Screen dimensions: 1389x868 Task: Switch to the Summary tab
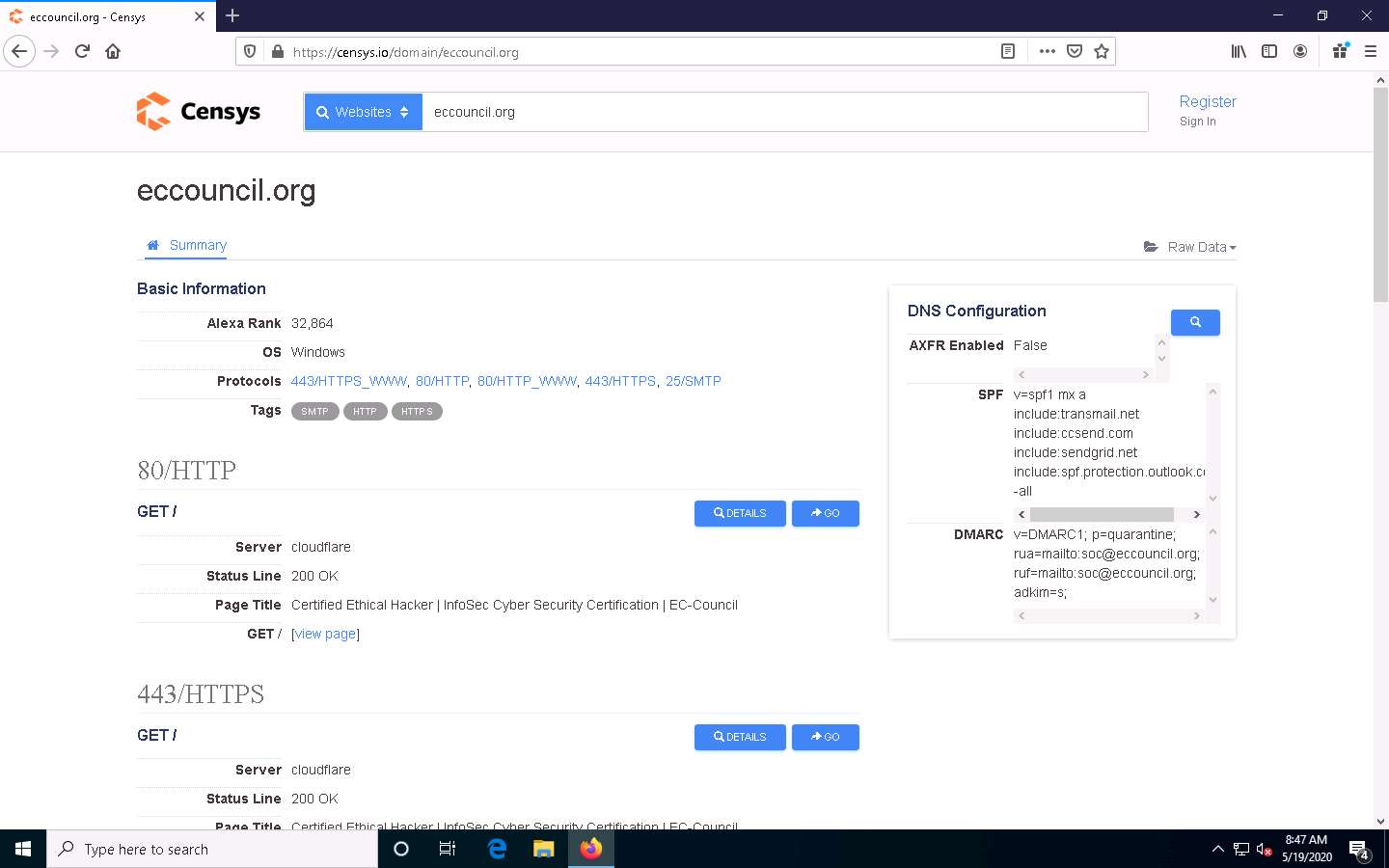click(x=186, y=245)
